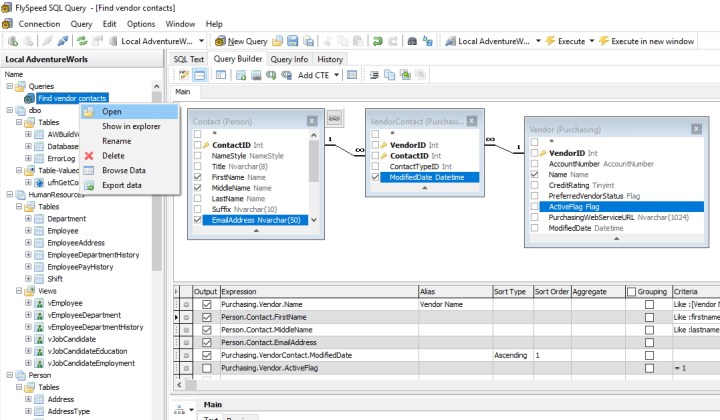Click the green refresh connection icon
720x420 pixels.
pos(82,41)
